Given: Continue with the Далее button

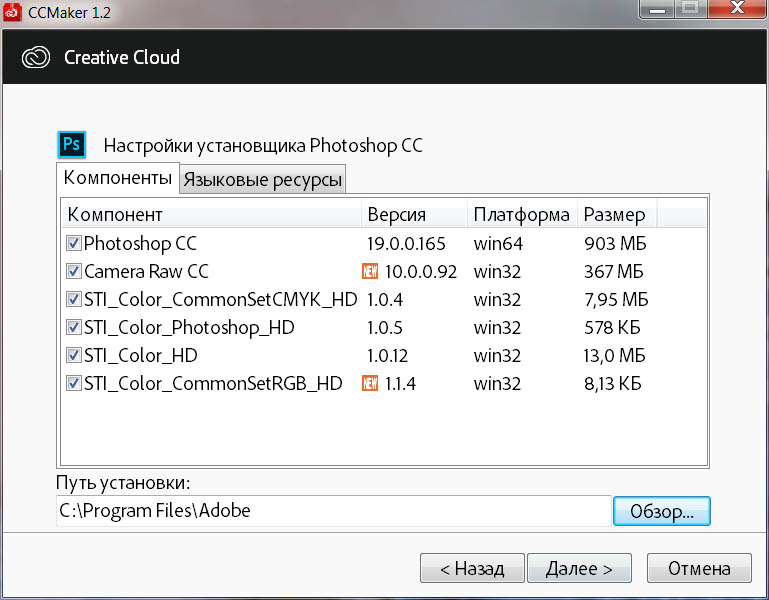Looking at the screenshot, I should point(579,568).
